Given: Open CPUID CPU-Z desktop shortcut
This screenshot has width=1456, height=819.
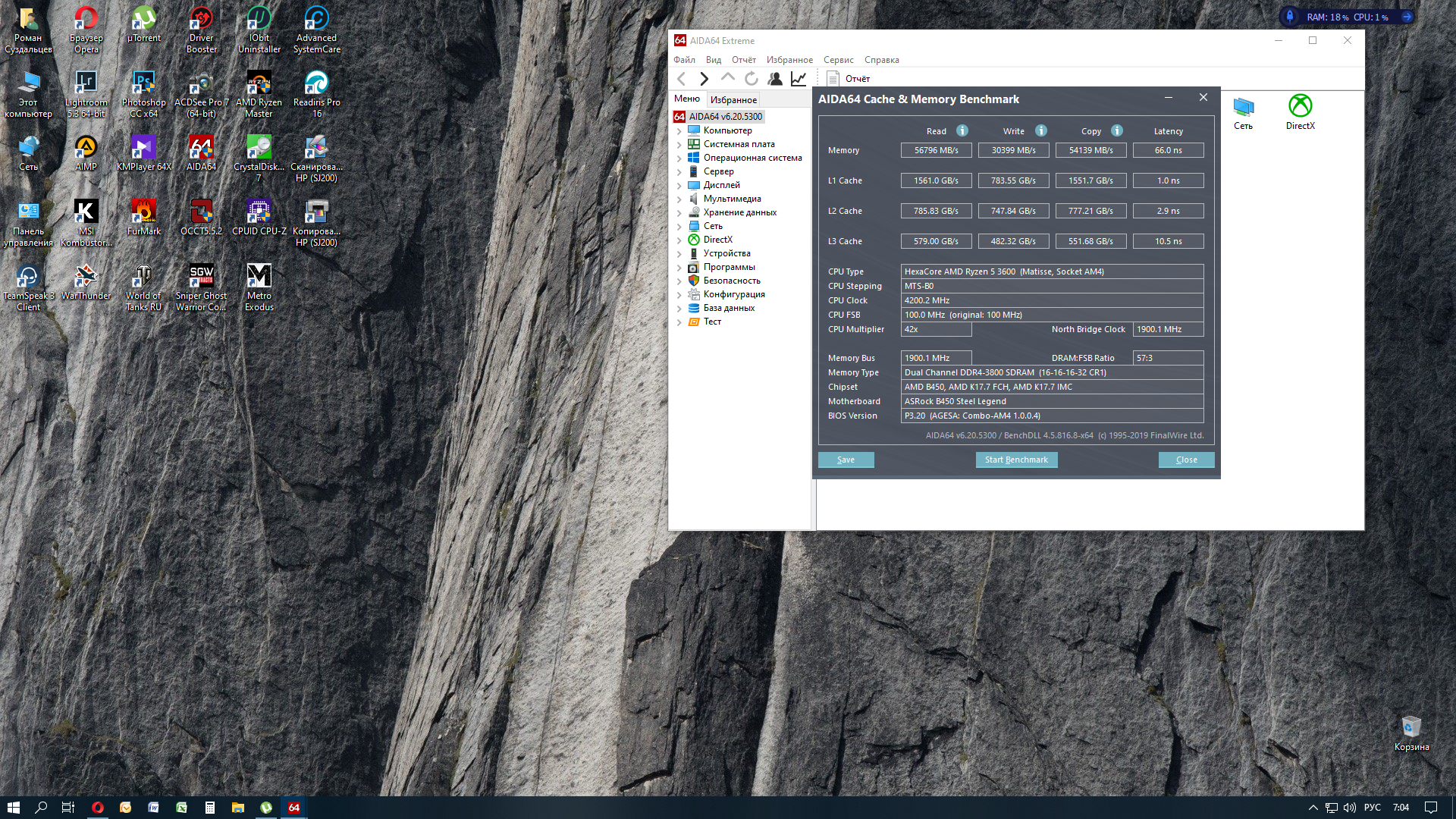Looking at the screenshot, I should coord(259,217).
